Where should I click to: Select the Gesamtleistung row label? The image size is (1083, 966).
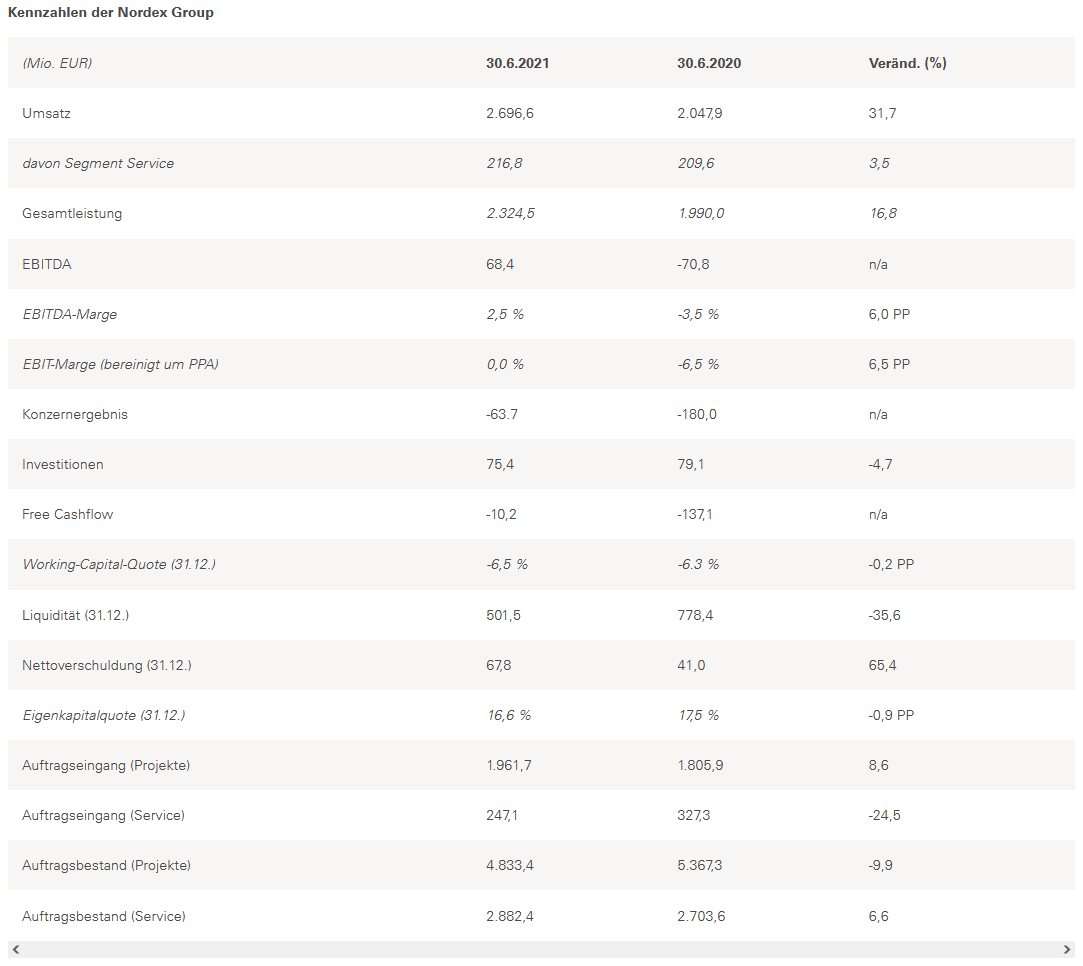coord(72,214)
